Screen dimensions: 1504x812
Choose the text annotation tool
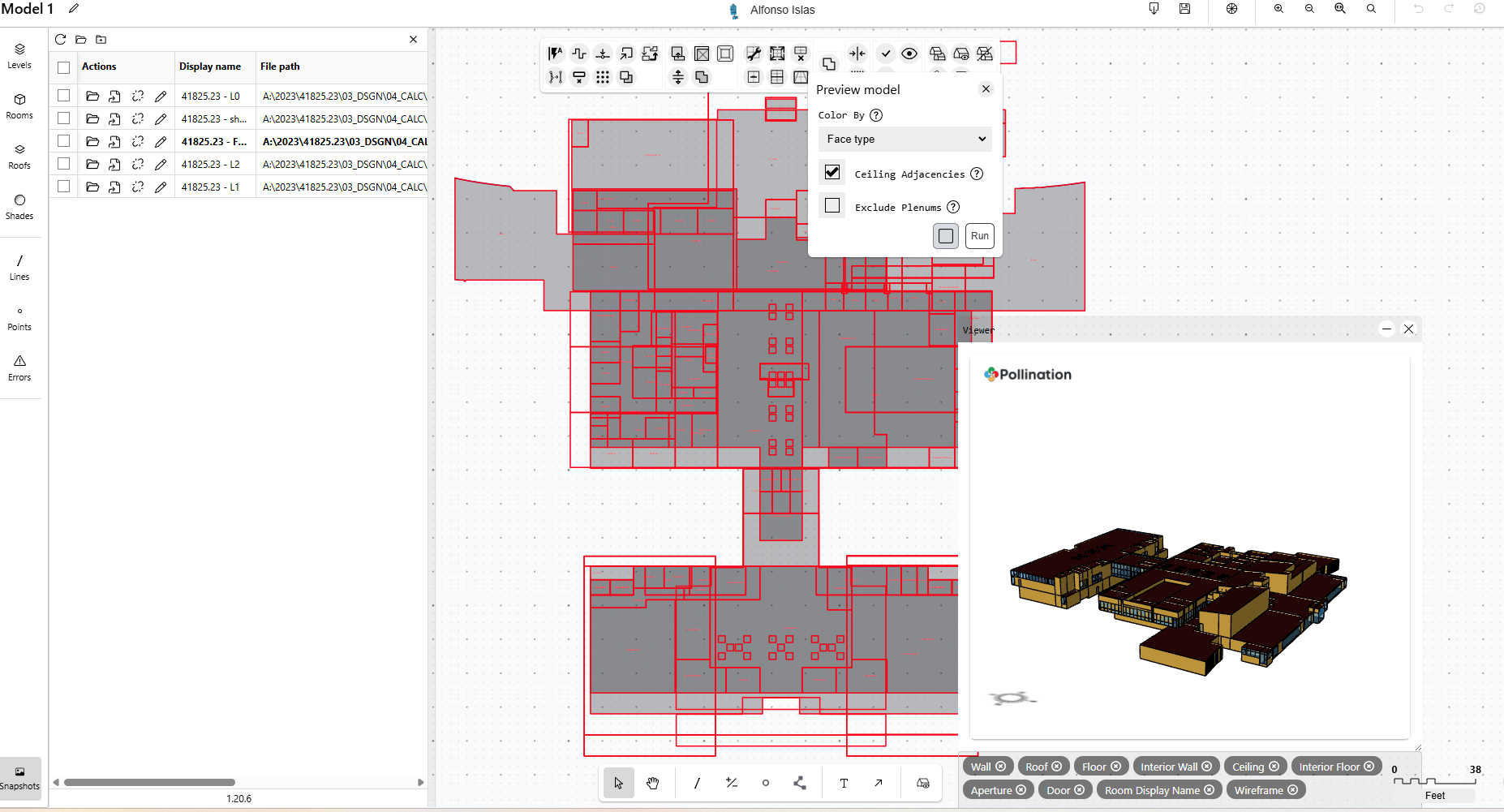844,783
